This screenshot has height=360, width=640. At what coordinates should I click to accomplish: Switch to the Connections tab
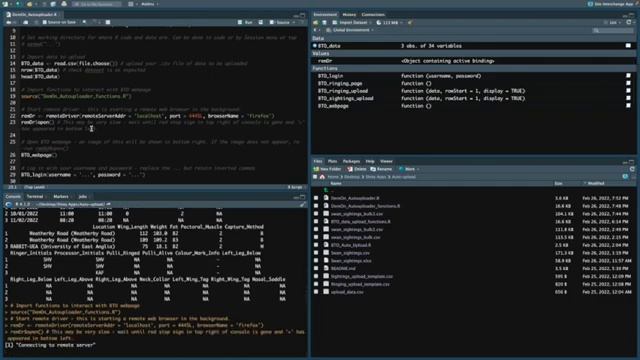tap(373, 14)
